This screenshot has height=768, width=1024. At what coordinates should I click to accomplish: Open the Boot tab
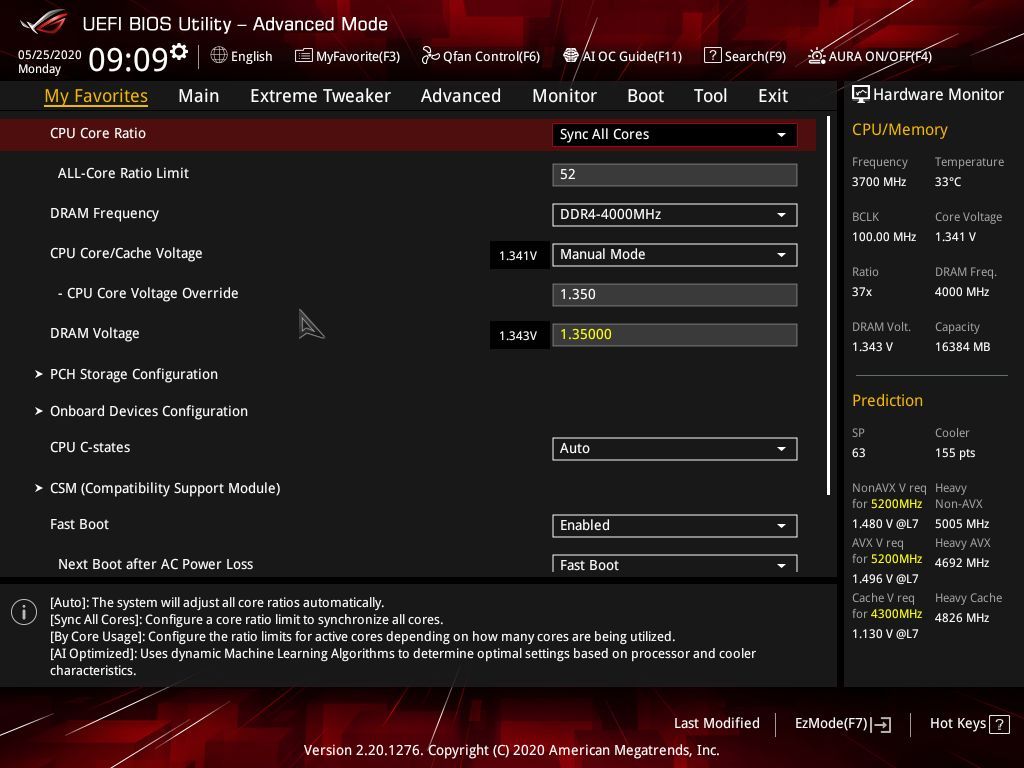point(645,96)
